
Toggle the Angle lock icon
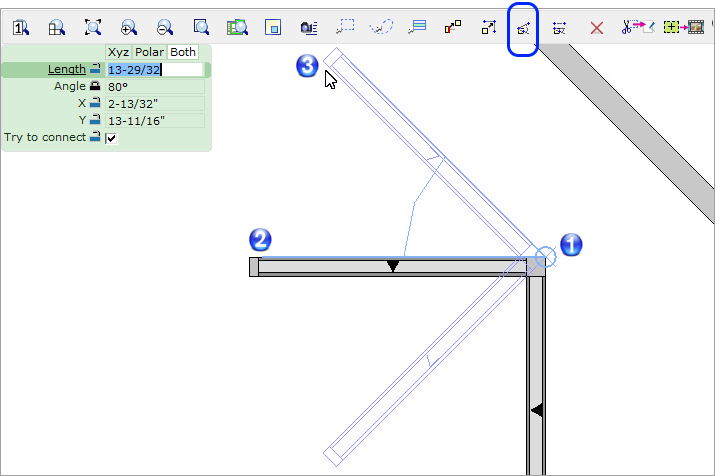[95, 86]
